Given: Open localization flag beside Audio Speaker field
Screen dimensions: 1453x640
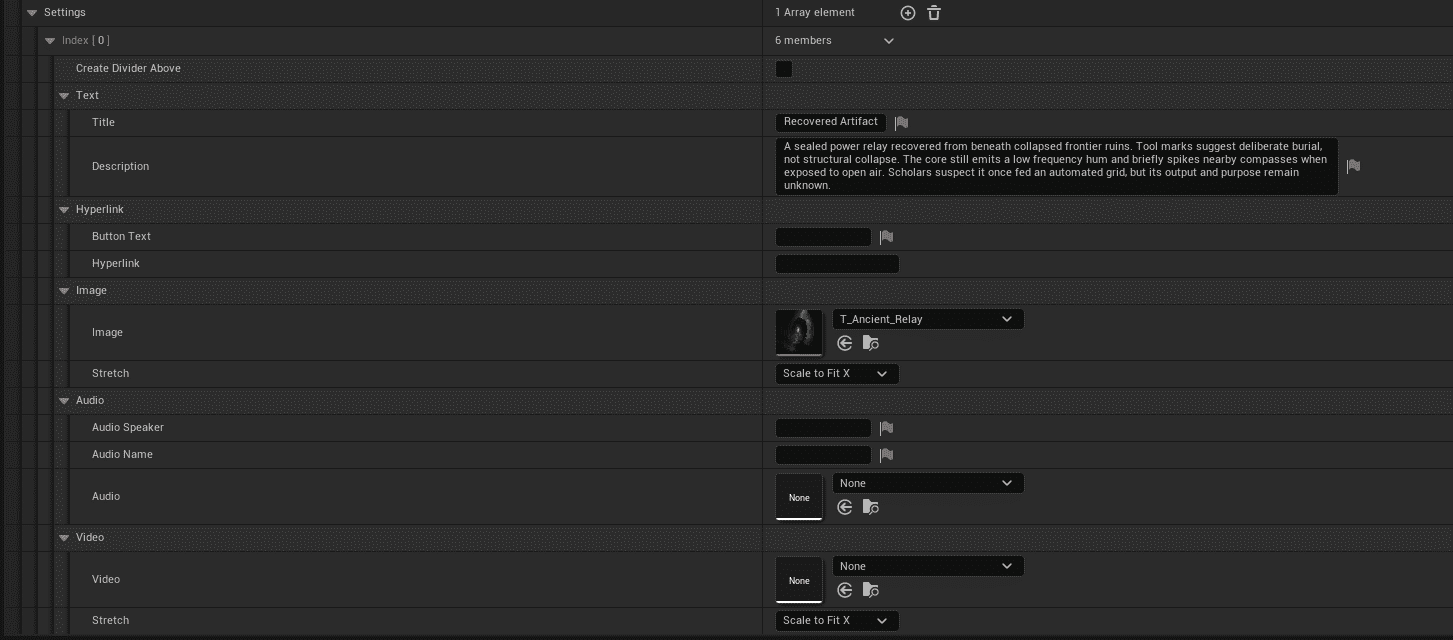Looking at the screenshot, I should [886, 428].
